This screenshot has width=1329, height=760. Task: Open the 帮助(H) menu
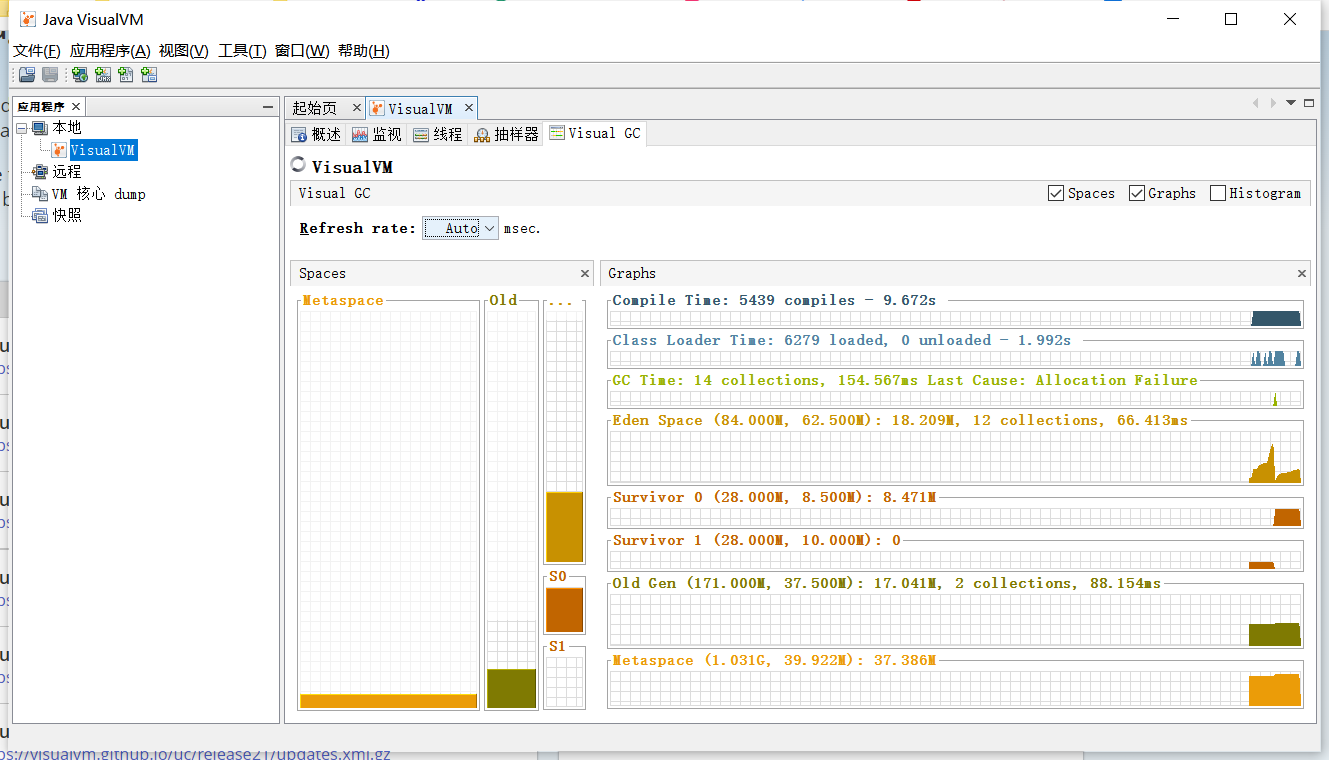click(x=364, y=51)
